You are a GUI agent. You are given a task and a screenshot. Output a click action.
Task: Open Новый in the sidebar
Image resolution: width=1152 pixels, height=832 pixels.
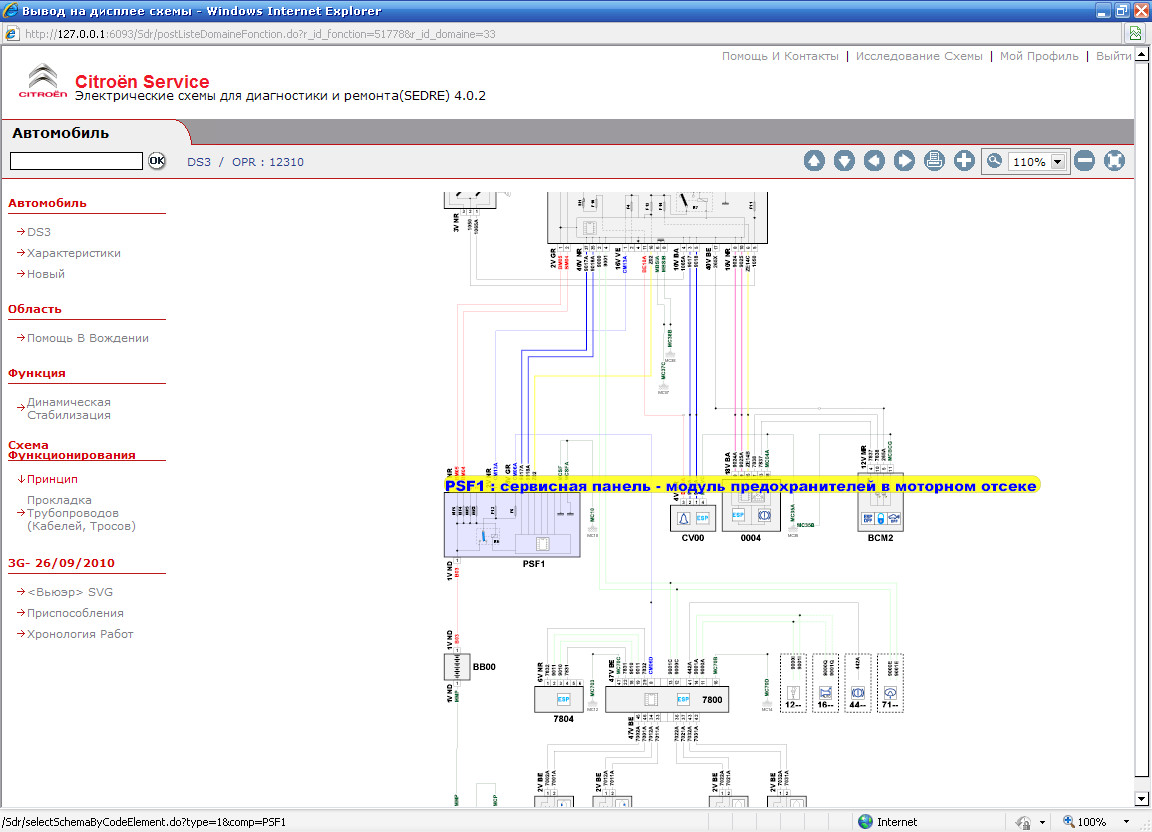coord(46,274)
